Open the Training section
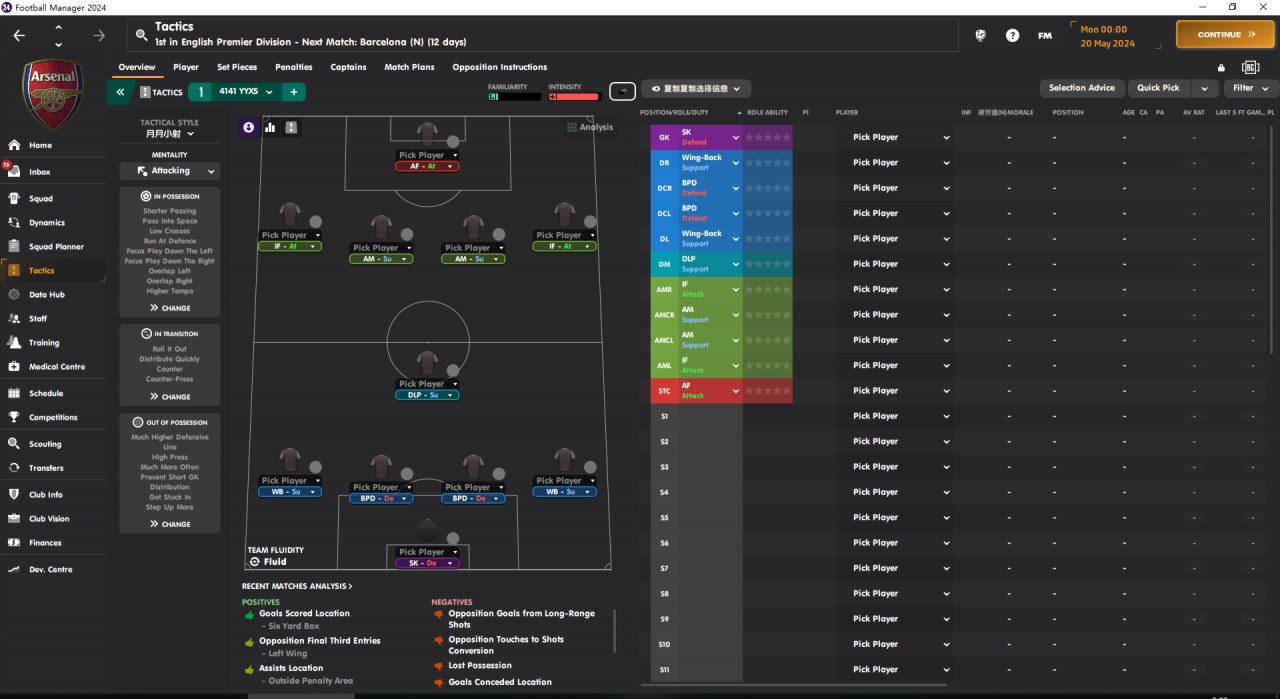1280x699 pixels. (44, 342)
